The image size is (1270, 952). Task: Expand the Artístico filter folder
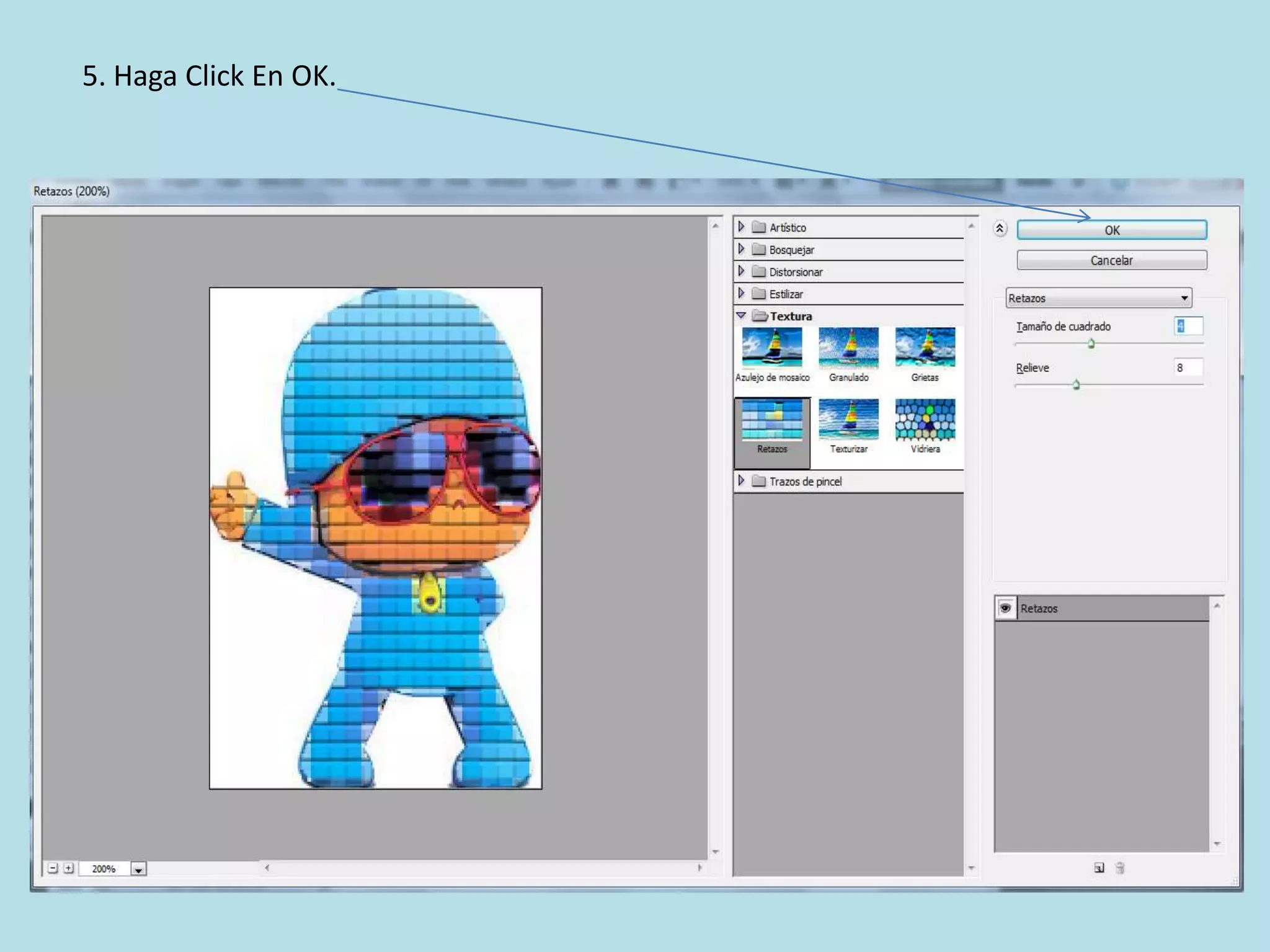[x=742, y=227]
